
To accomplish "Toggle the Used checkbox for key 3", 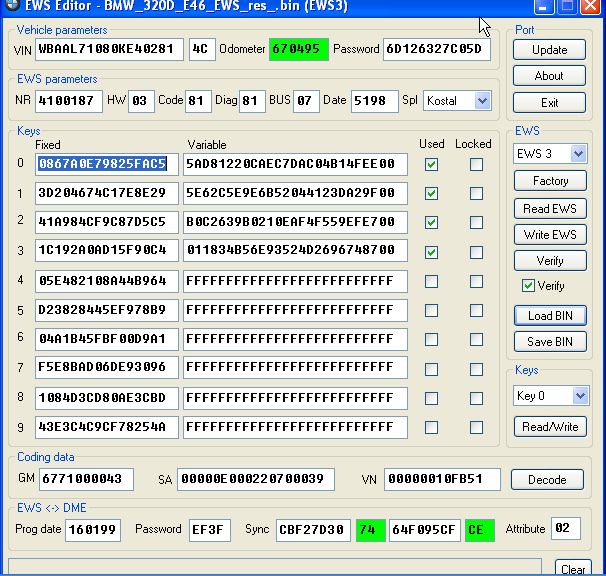I will [431, 252].
